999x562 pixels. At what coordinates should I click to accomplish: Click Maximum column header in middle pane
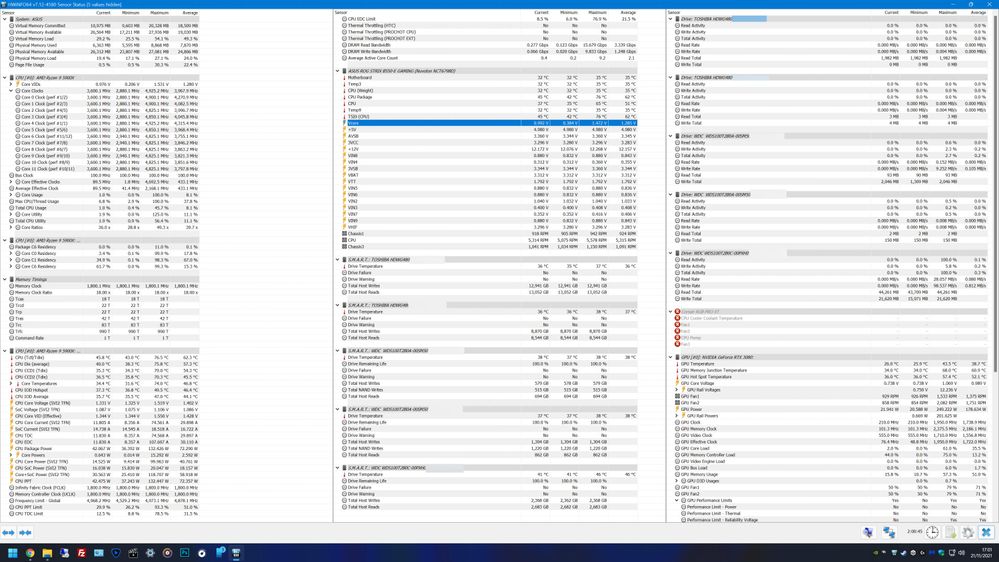597,13
